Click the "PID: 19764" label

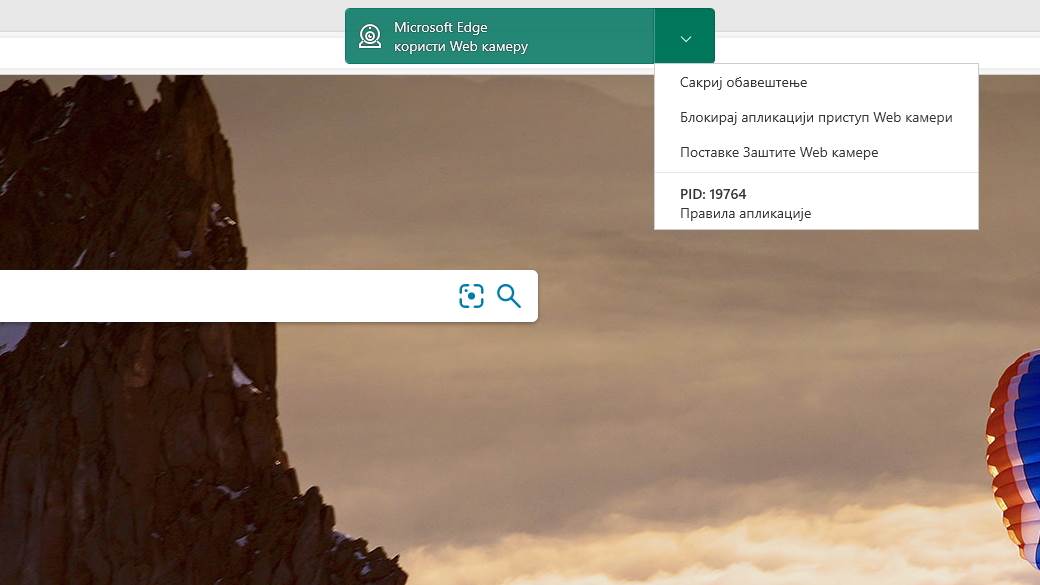point(713,194)
